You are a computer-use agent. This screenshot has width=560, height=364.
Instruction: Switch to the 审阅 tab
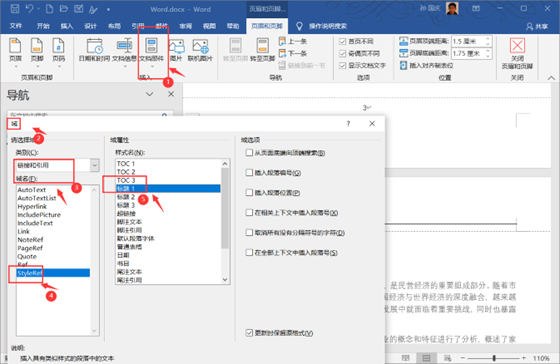tap(185, 26)
